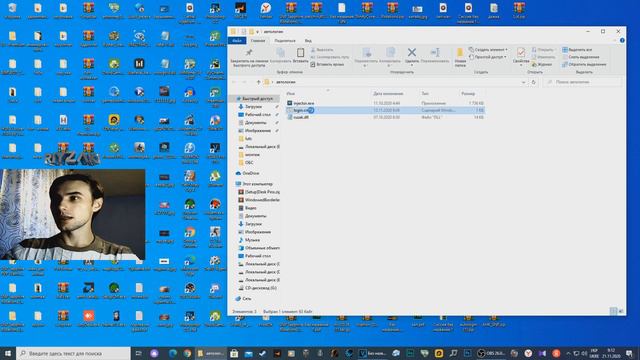The height and width of the screenshot is (360, 640).
Task: Switch to details view toggle in status bar
Action: click(x=613, y=311)
